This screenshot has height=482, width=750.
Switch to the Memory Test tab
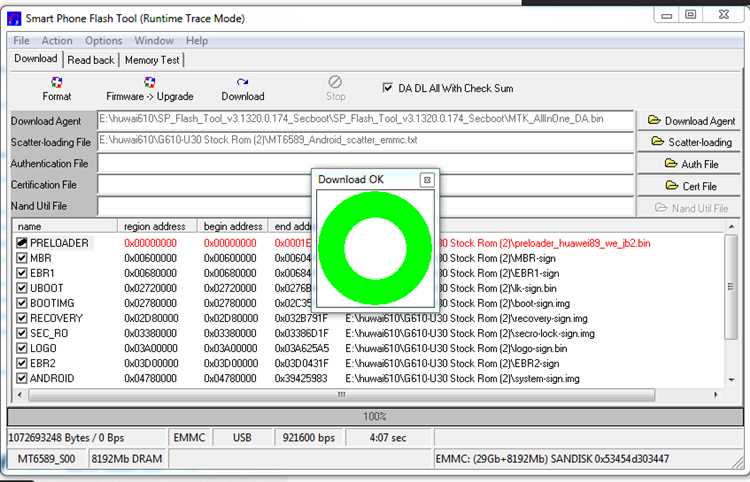(152, 60)
